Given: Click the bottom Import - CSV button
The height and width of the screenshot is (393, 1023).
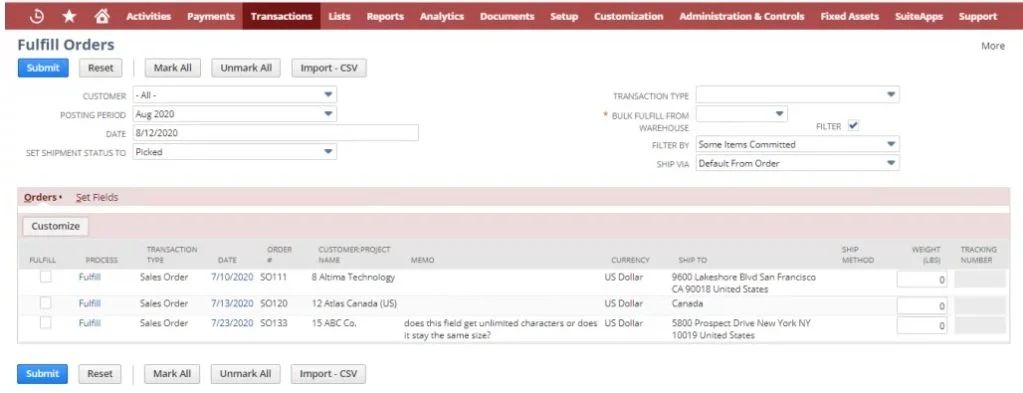Looking at the screenshot, I should (x=328, y=374).
